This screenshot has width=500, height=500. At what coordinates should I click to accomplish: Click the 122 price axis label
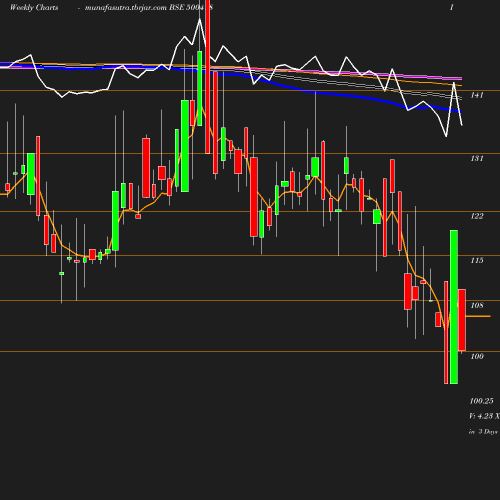pyautogui.click(x=477, y=216)
